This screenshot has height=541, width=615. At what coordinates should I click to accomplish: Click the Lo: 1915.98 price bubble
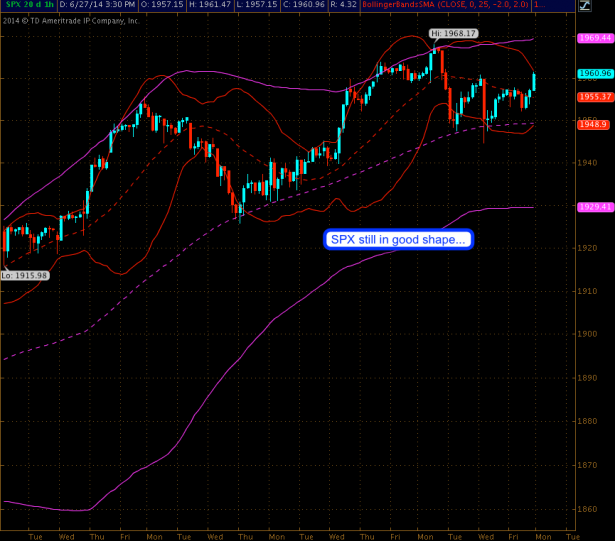[24, 275]
